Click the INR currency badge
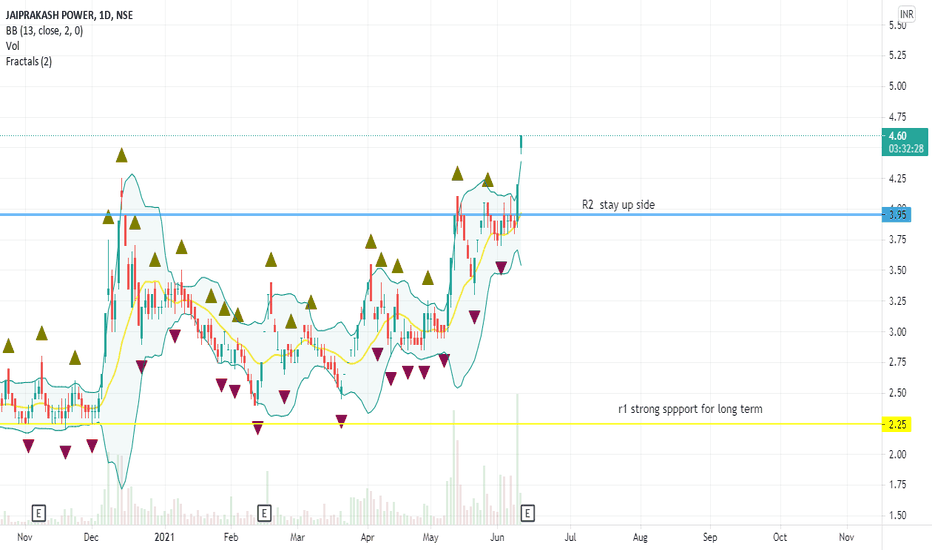Screen dimensions: 932x550 tap(906, 14)
